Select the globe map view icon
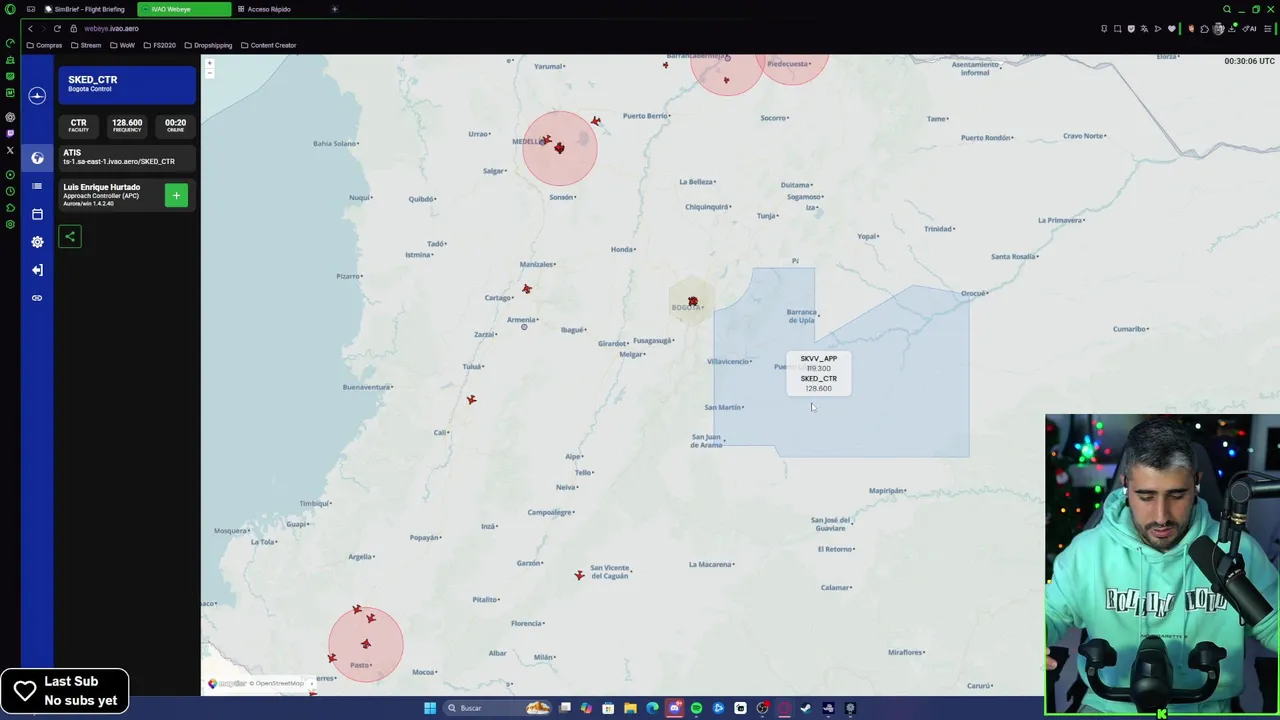The width and height of the screenshot is (1280, 720). point(37,158)
